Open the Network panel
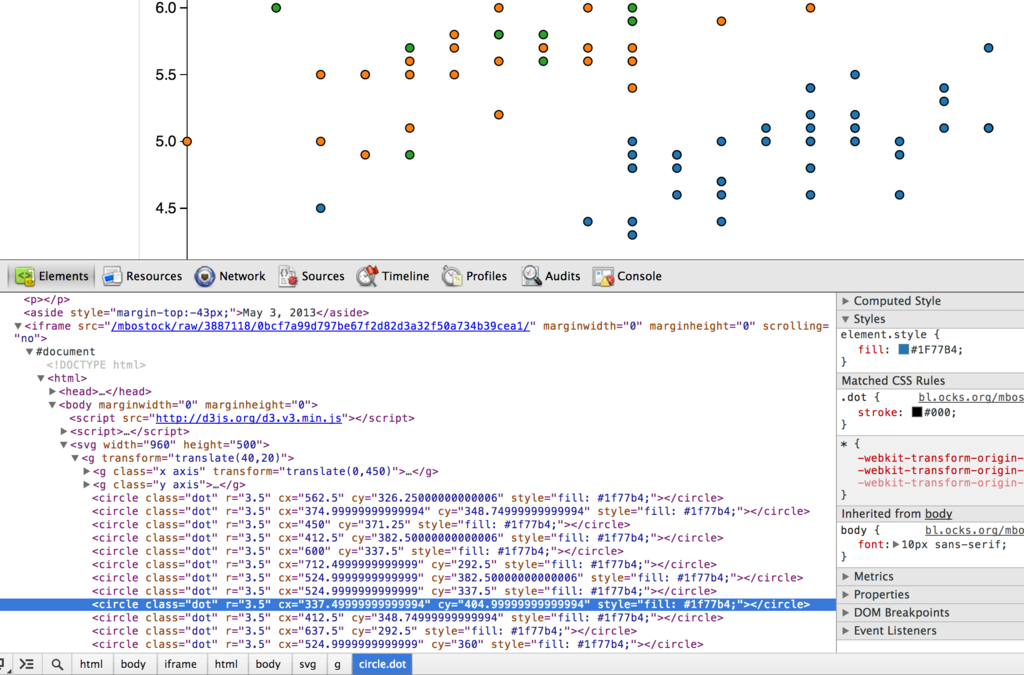Image resolution: width=1024 pixels, height=675 pixels. click(230, 276)
